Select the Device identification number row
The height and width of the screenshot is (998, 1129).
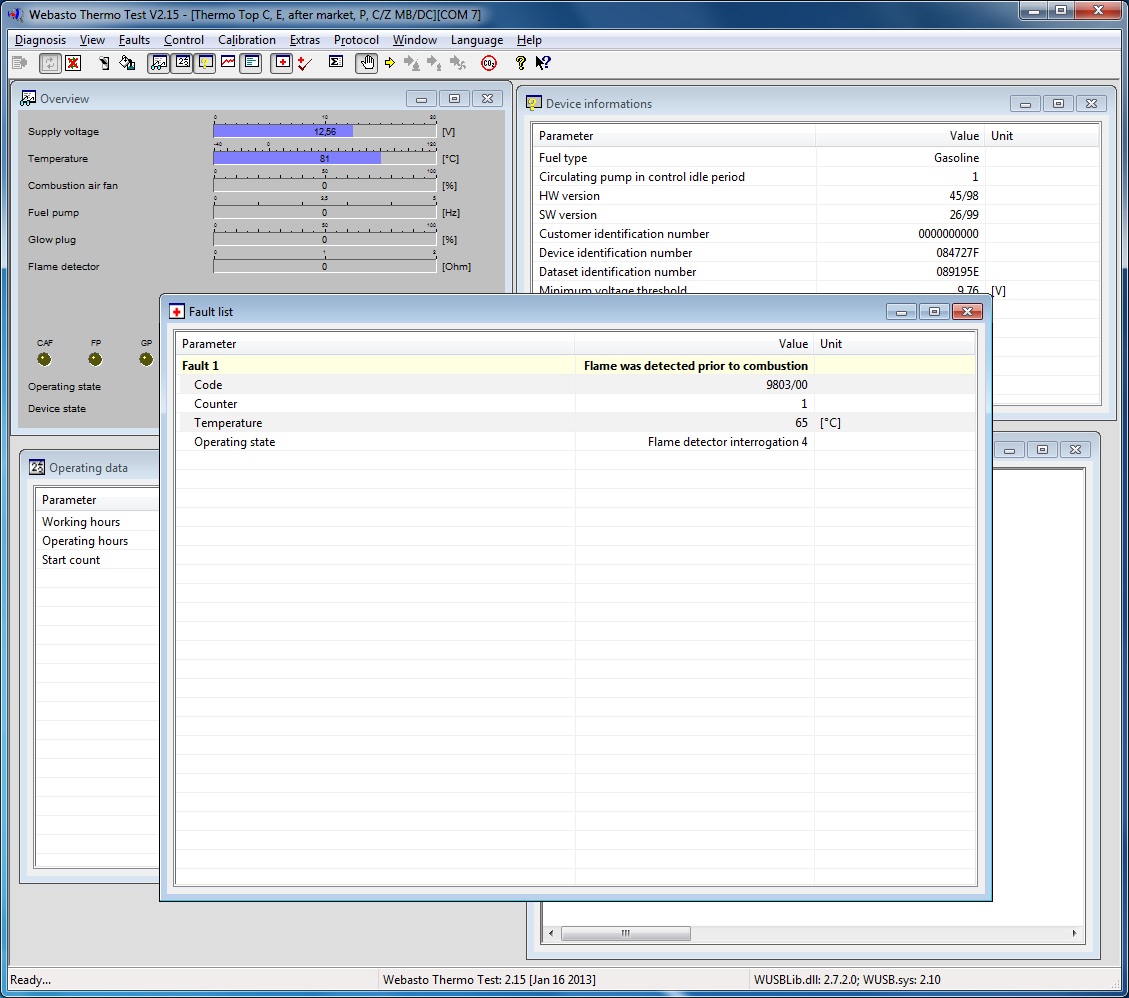(817, 253)
